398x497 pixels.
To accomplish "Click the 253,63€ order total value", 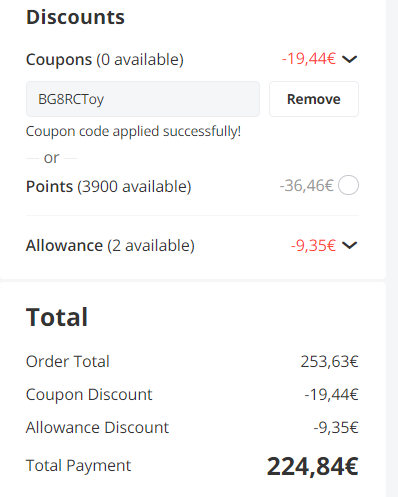I will pos(329,361).
